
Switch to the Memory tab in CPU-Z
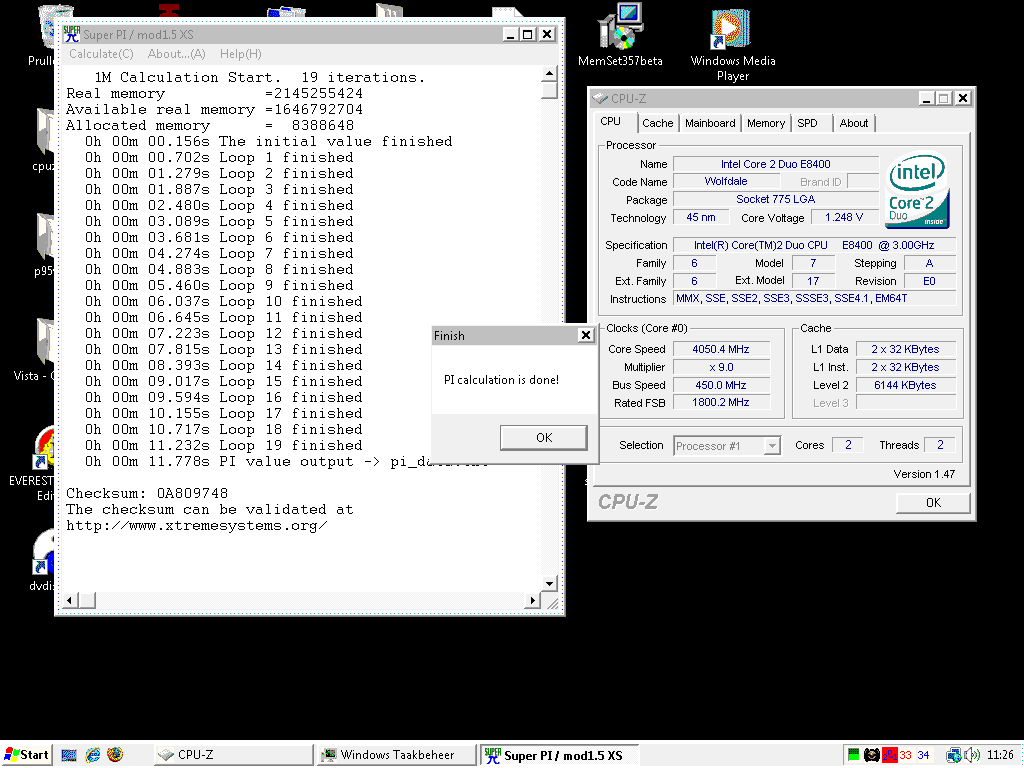pos(765,123)
